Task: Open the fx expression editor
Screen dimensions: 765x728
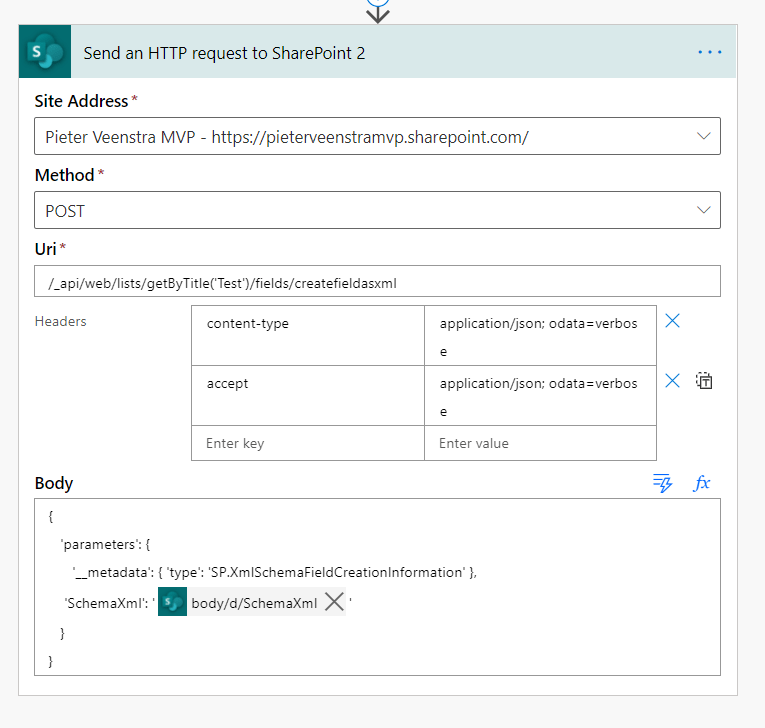Action: coord(702,483)
